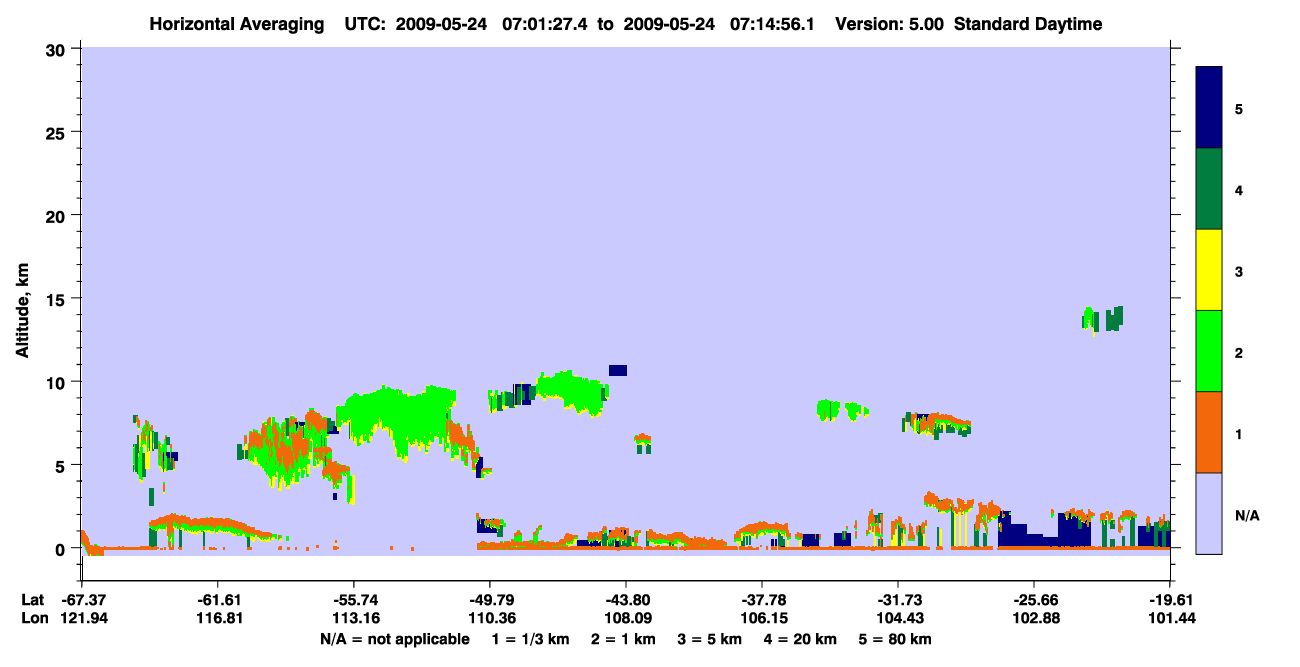Click 'Standard Daytime' in the title
This screenshot has height=667, width=1300.
[x=1028, y=24]
